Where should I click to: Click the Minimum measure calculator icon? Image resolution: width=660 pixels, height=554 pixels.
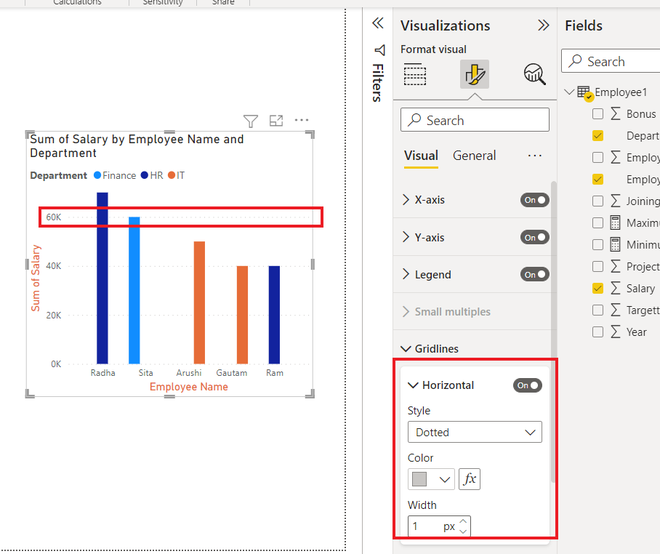pos(615,244)
